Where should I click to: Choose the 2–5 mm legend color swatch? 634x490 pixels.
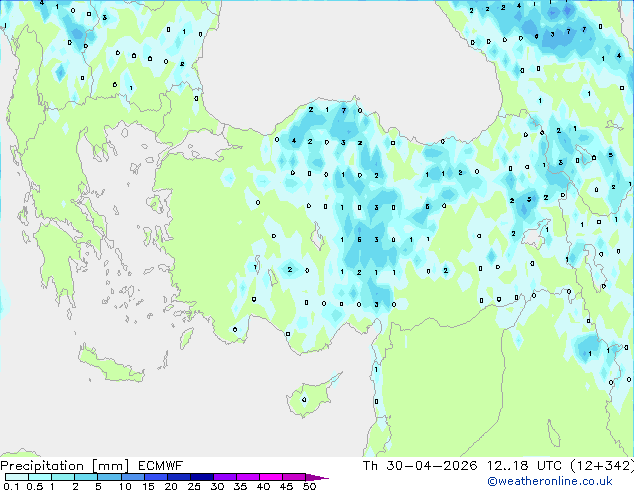pyautogui.click(x=86, y=477)
